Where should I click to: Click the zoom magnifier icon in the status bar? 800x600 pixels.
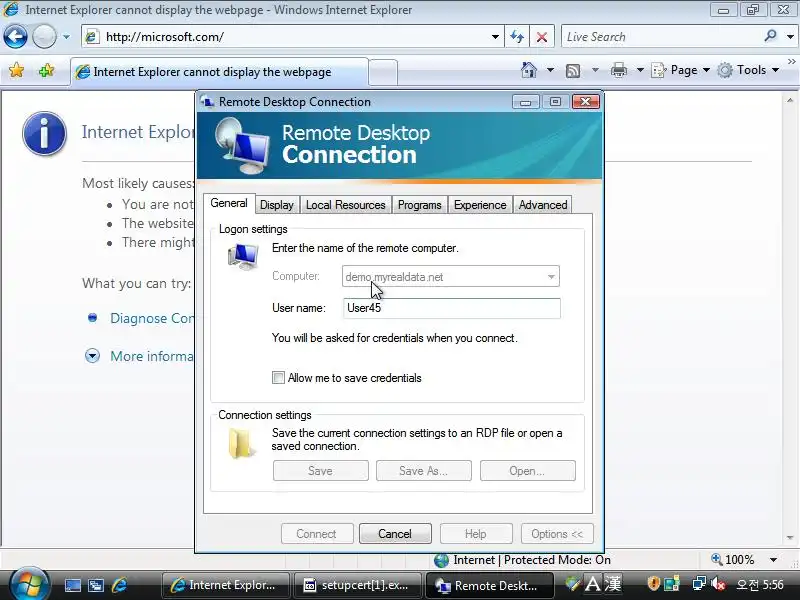(716, 559)
